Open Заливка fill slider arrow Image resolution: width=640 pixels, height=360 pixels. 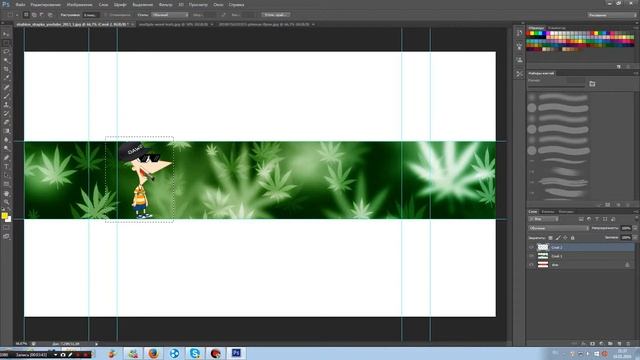(635, 237)
